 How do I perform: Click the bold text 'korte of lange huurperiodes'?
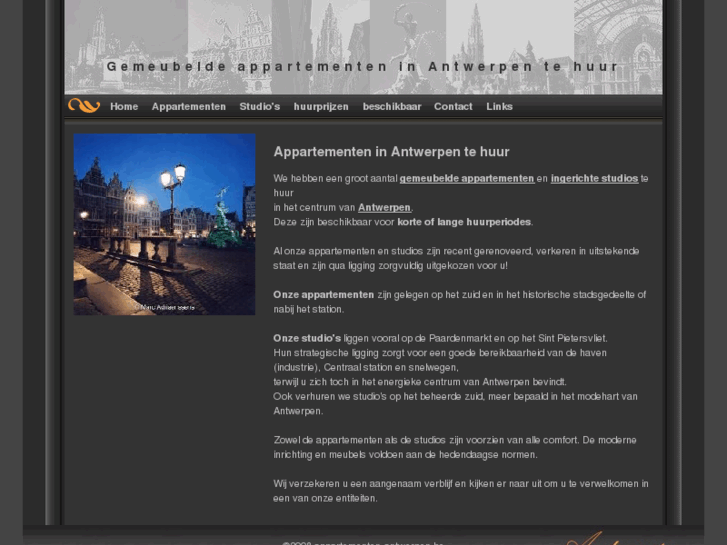tap(464, 222)
